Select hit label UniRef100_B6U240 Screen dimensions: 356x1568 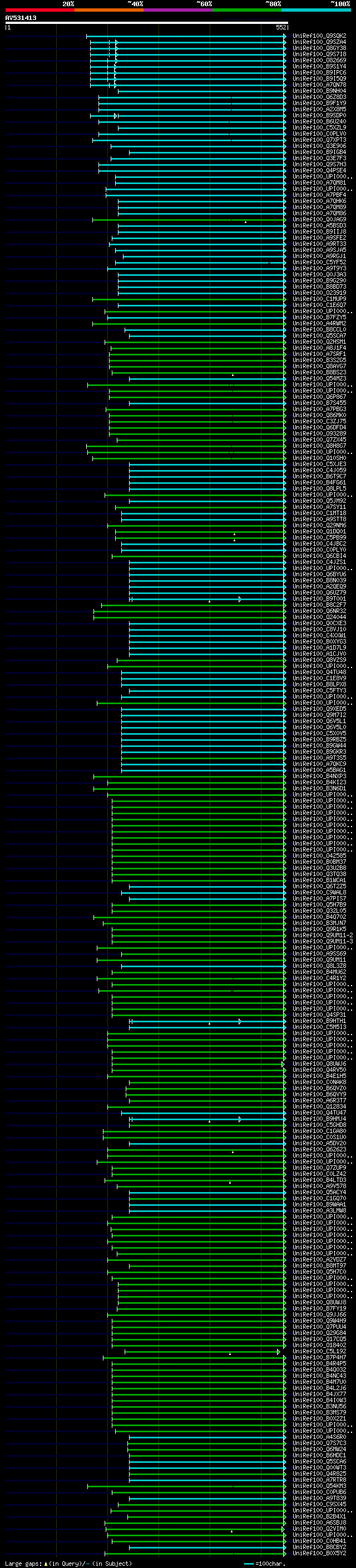pos(319,121)
